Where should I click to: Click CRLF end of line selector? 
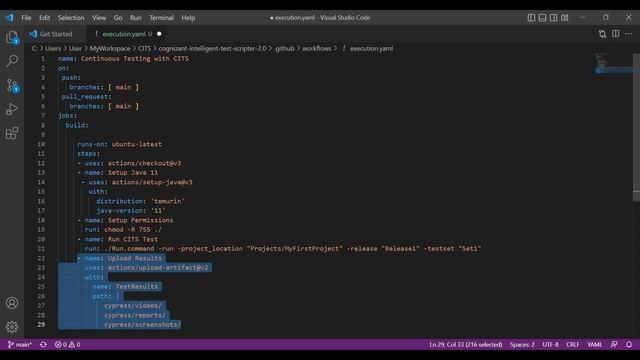[573, 345]
